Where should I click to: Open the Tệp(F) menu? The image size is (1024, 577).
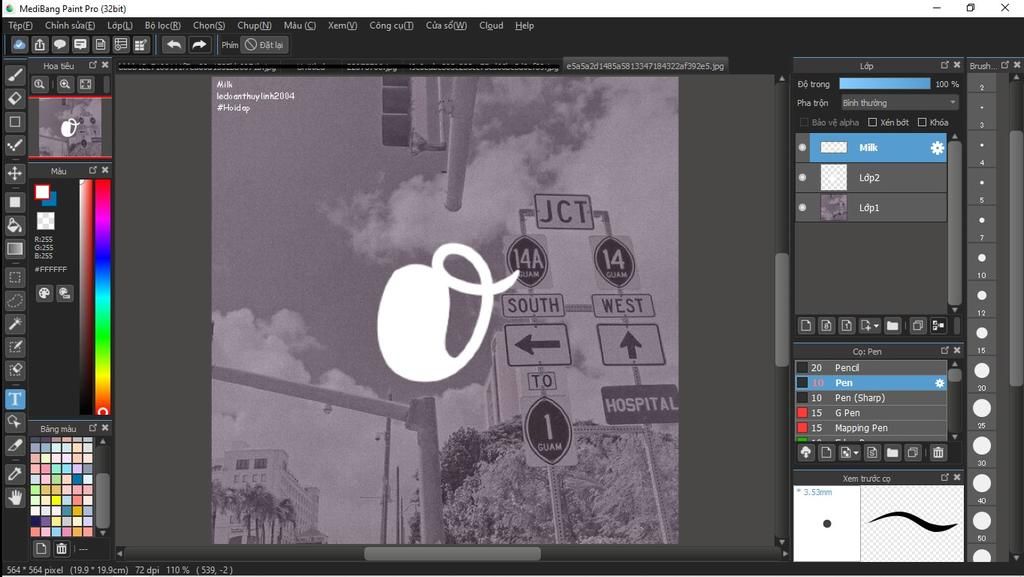[x=20, y=25]
